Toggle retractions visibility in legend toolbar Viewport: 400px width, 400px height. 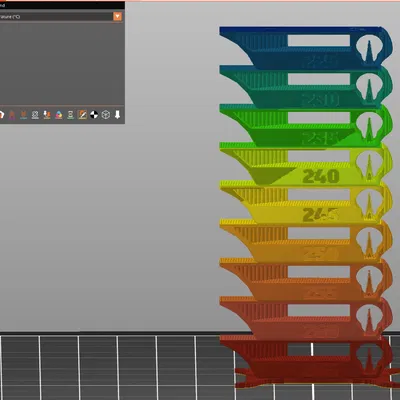click(12, 115)
